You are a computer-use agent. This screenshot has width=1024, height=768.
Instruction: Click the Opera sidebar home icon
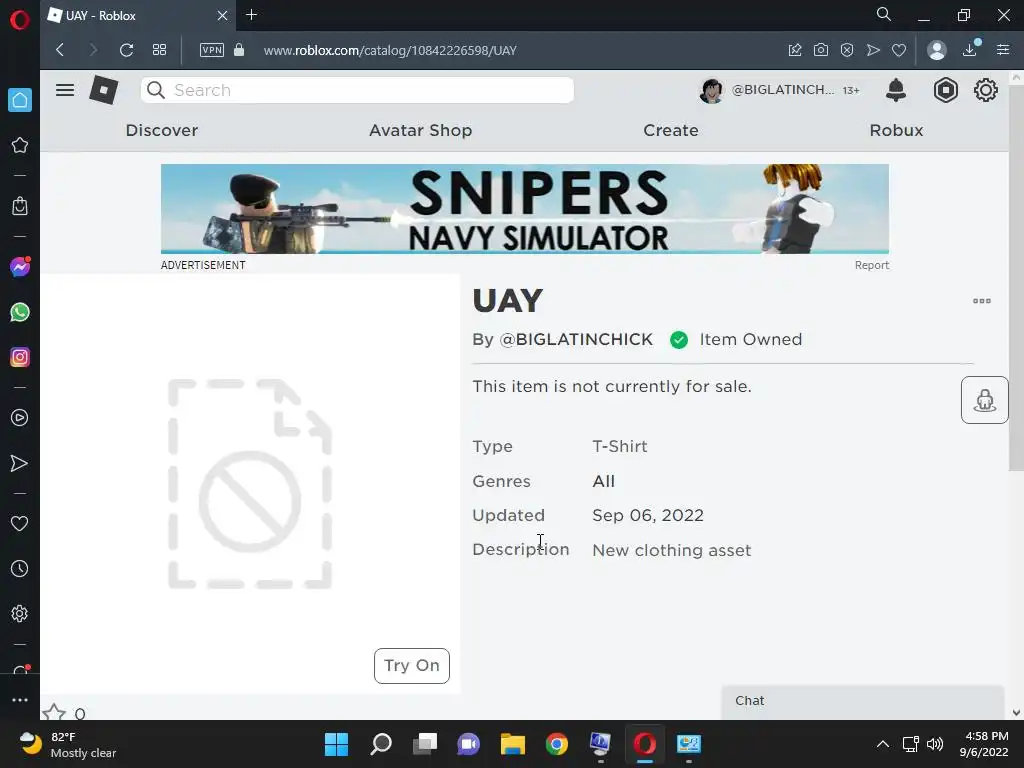(x=20, y=100)
